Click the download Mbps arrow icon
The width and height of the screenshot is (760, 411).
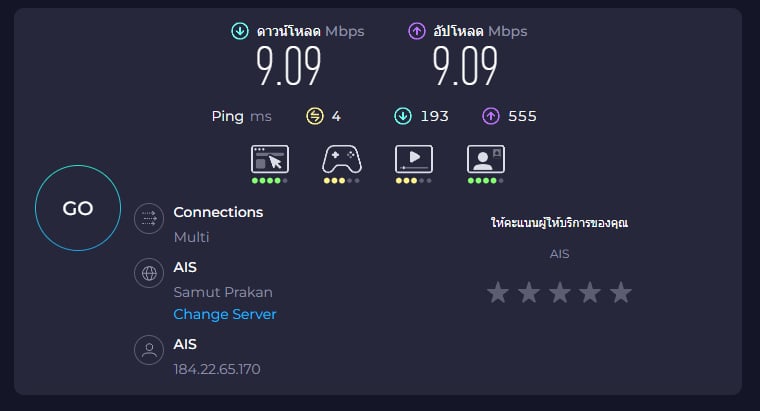click(x=240, y=31)
